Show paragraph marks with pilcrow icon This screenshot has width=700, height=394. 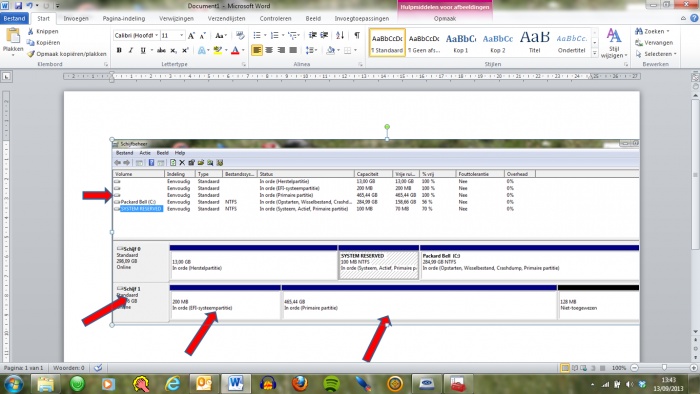tap(357, 35)
